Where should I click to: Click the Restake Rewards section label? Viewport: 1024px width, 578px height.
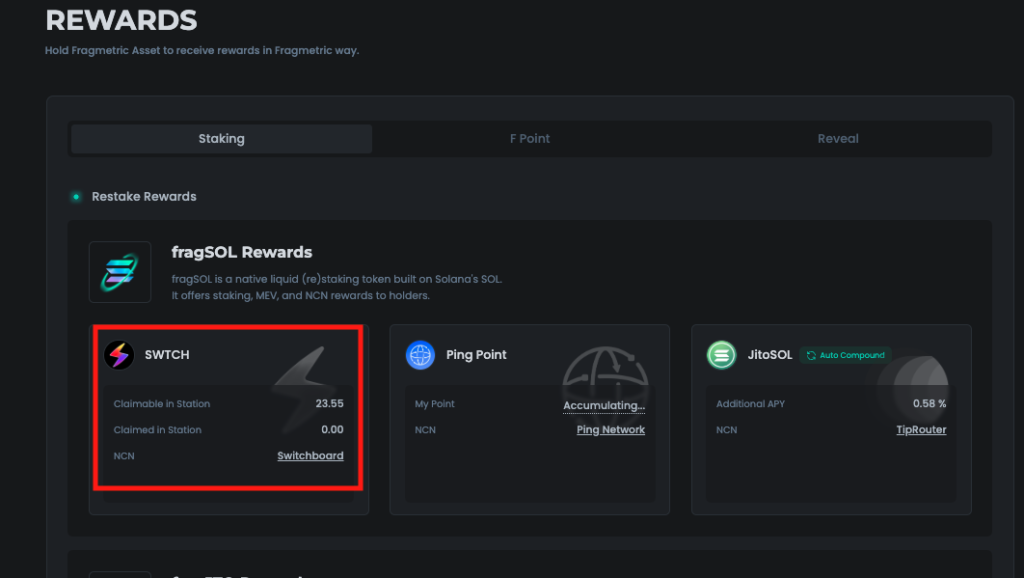[x=144, y=197]
